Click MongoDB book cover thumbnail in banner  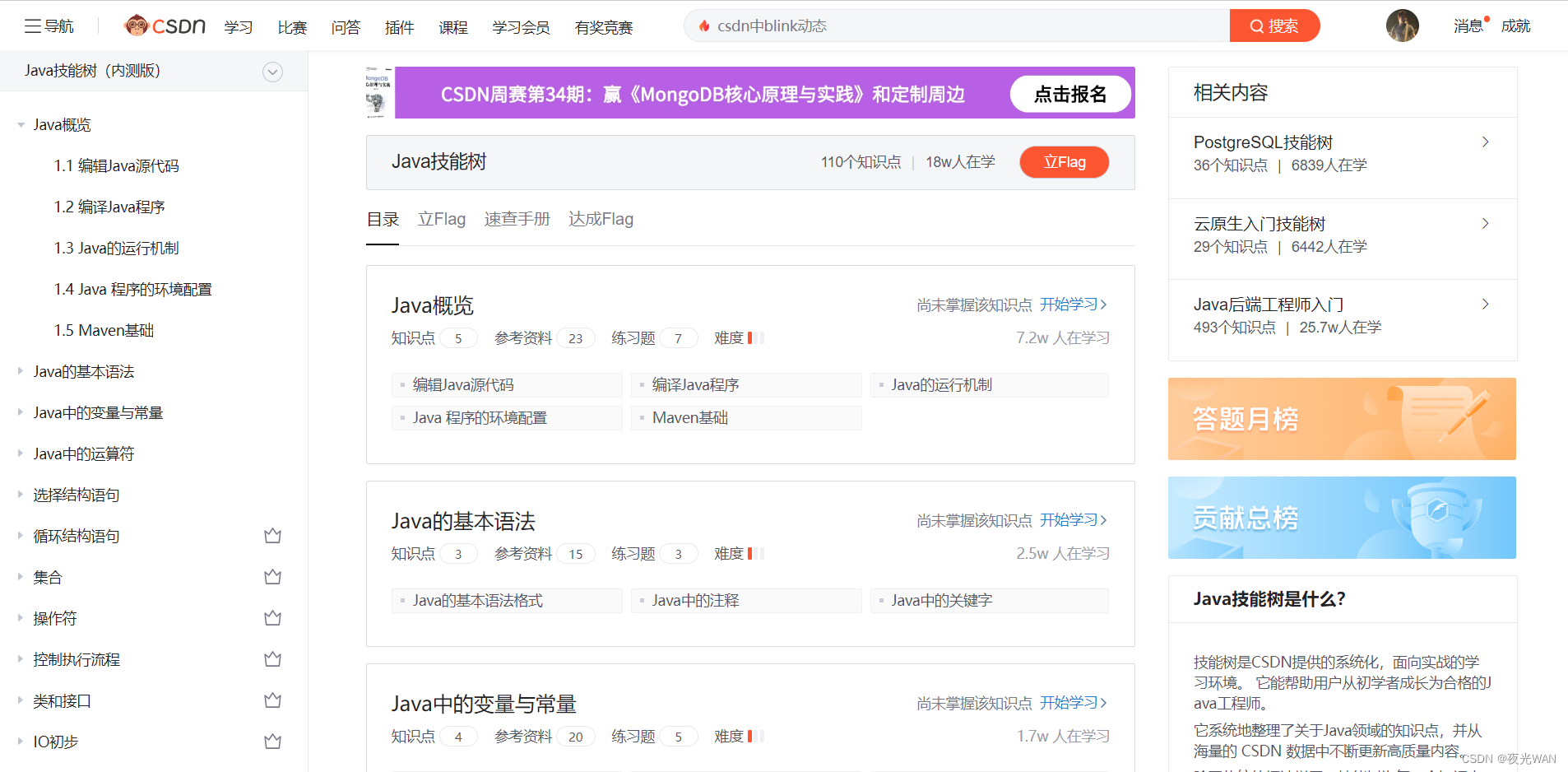[x=379, y=93]
